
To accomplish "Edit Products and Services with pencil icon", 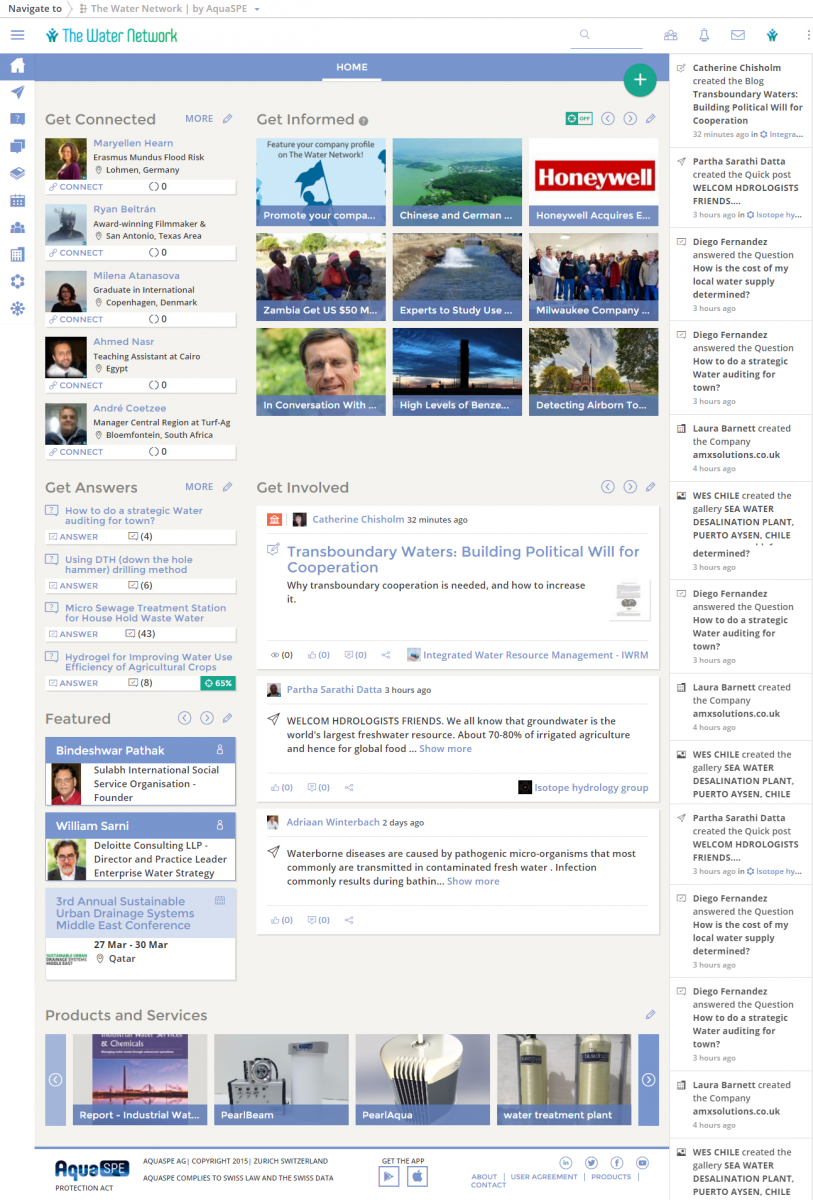I will (651, 1014).
